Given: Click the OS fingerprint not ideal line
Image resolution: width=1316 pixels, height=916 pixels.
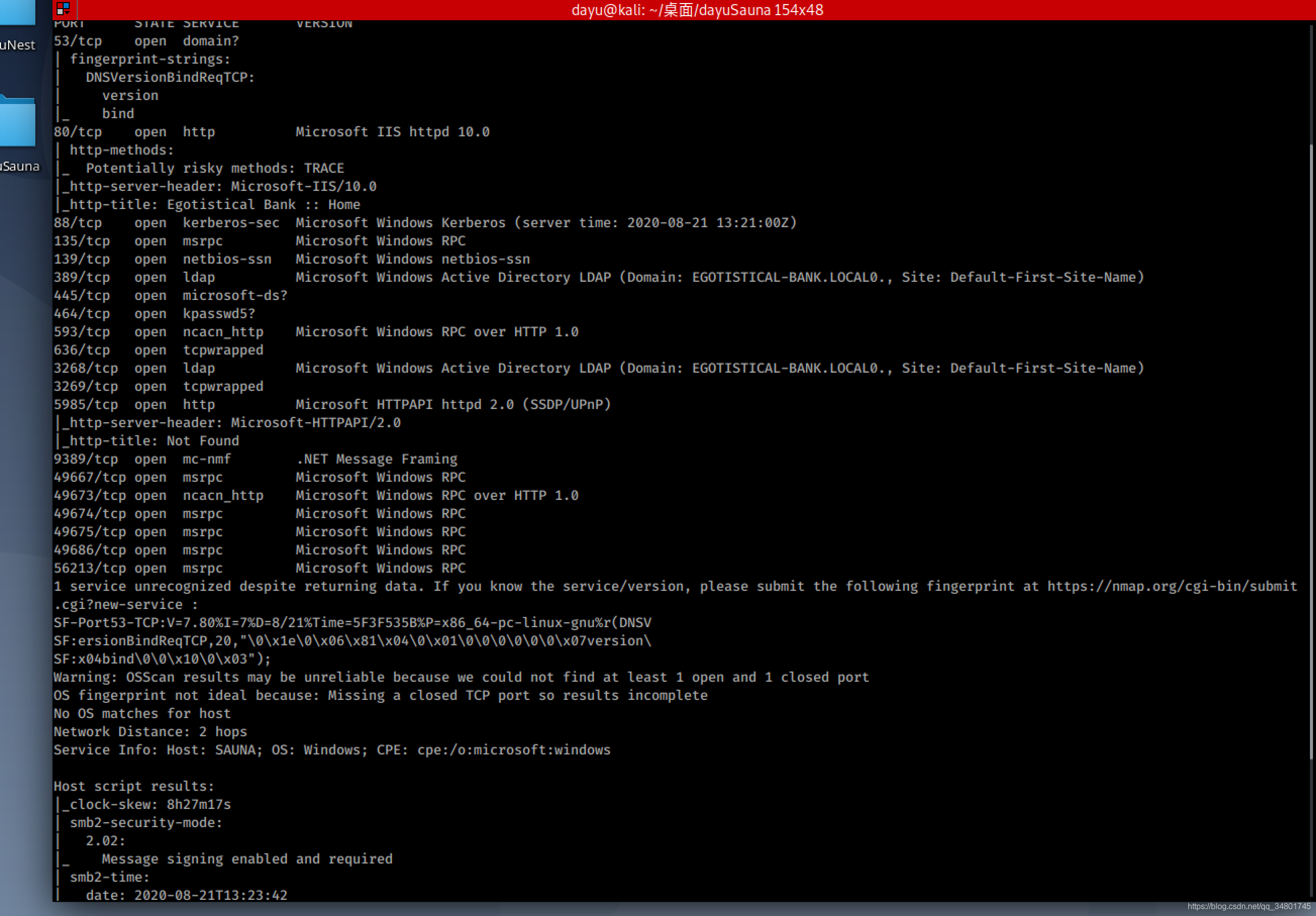Looking at the screenshot, I should click(x=381, y=695).
